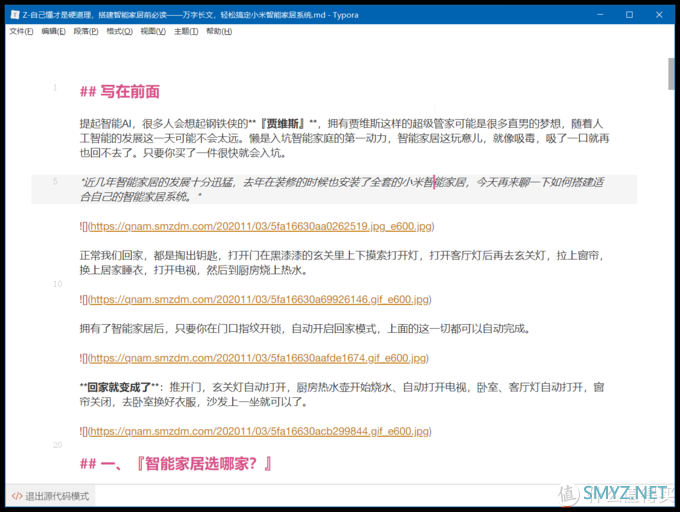This screenshot has height=512, width=680.
Task: Click the bold text 回家就变成了
Action: point(119,387)
